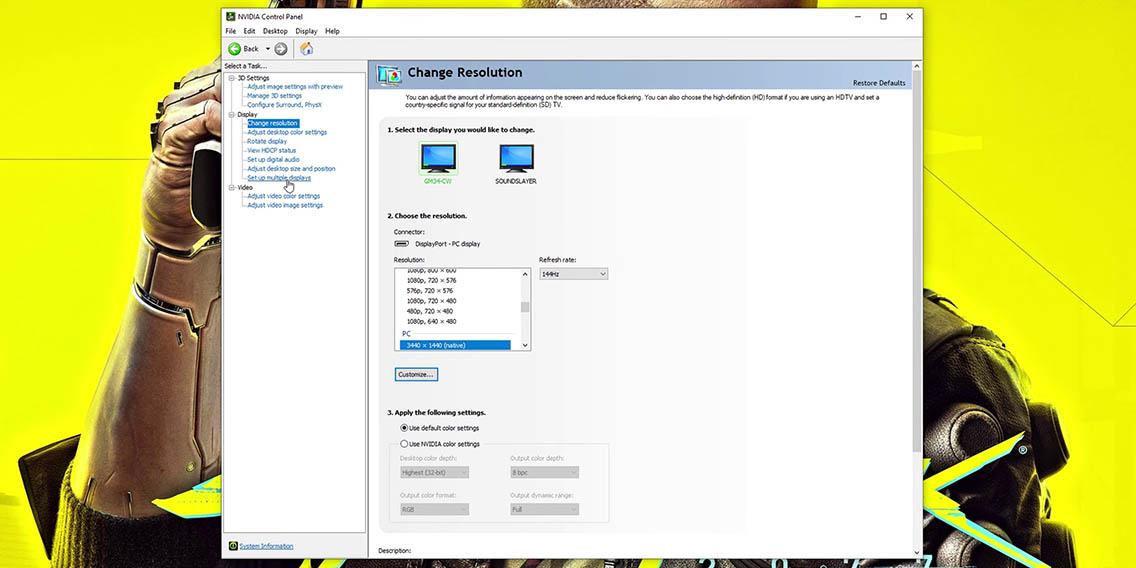Collapse the 3D Settings tree node

[232, 78]
